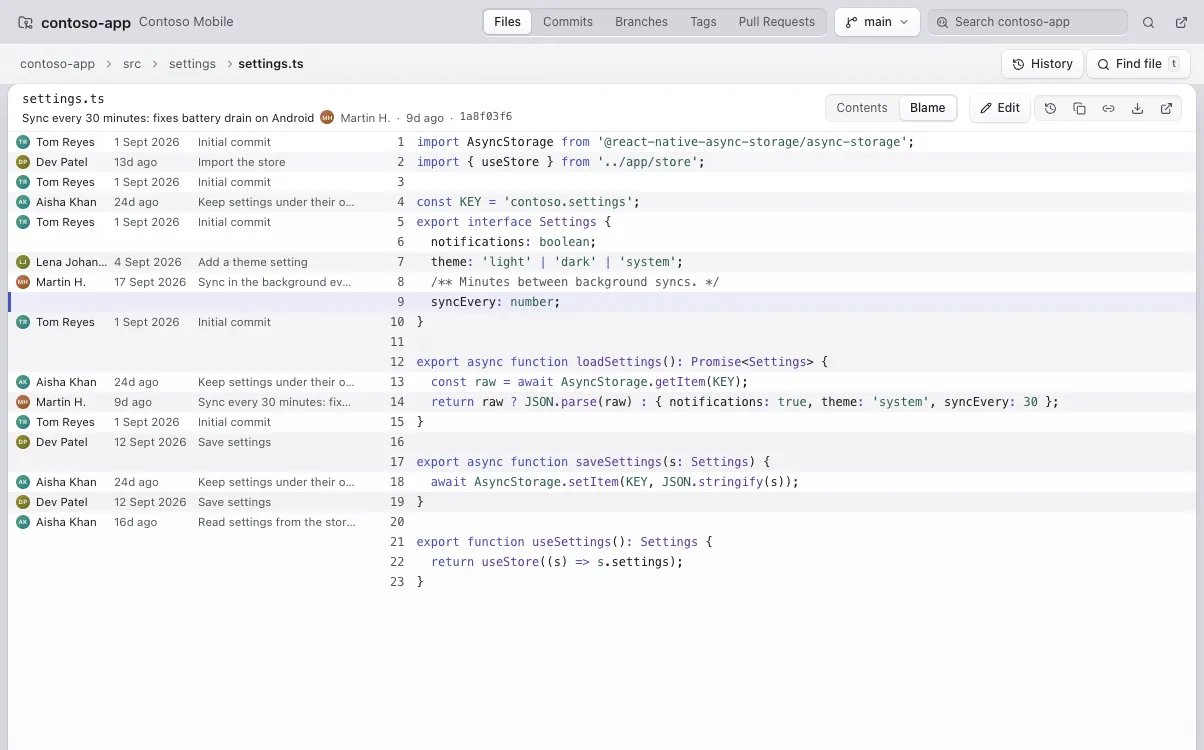The height and width of the screenshot is (750, 1204).
Task: Click Dev Patel avatar on line 19
Action: 23,502
